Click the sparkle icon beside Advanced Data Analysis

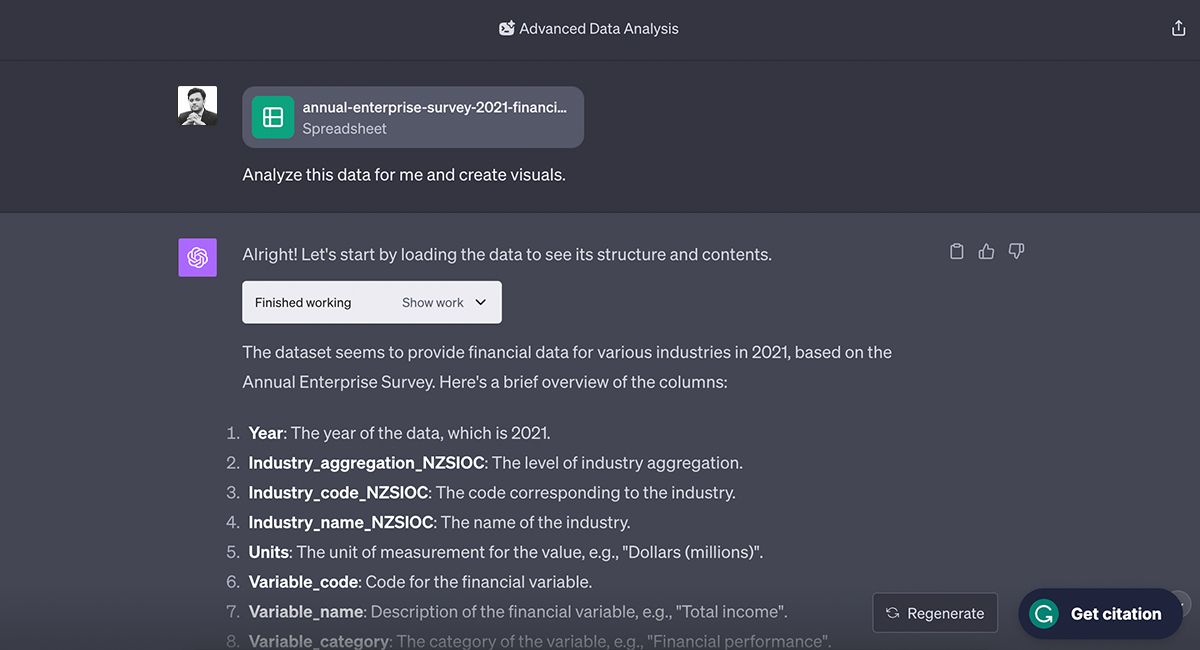pos(507,29)
